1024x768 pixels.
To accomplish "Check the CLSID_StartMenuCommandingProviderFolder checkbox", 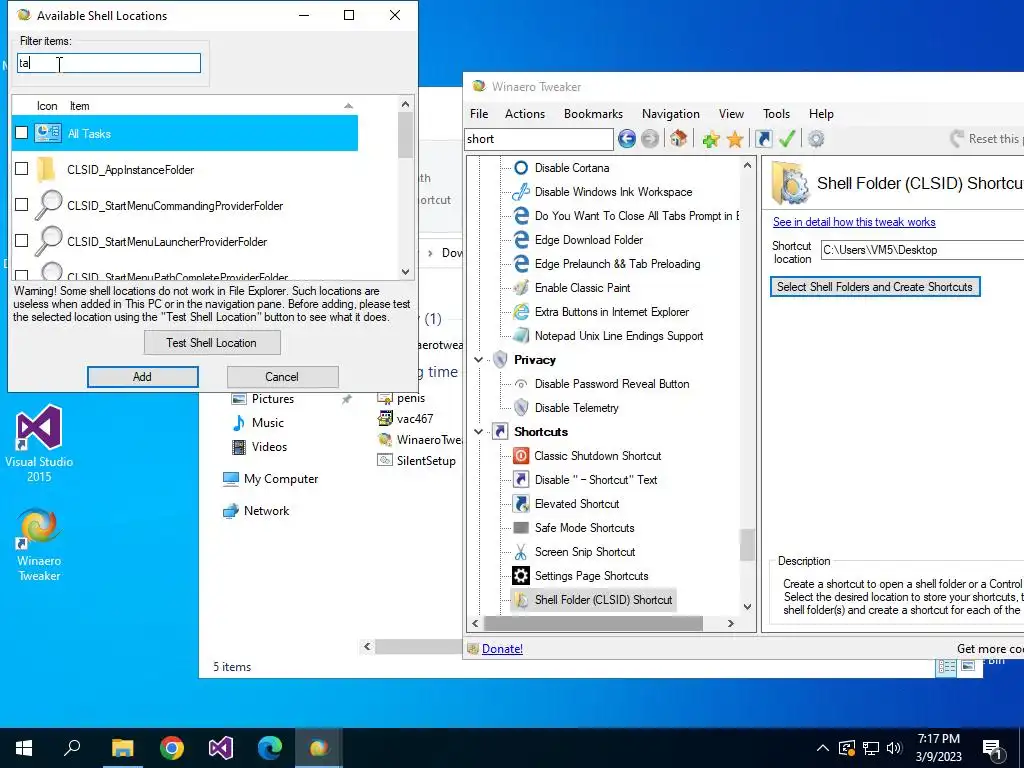I will tap(22, 204).
